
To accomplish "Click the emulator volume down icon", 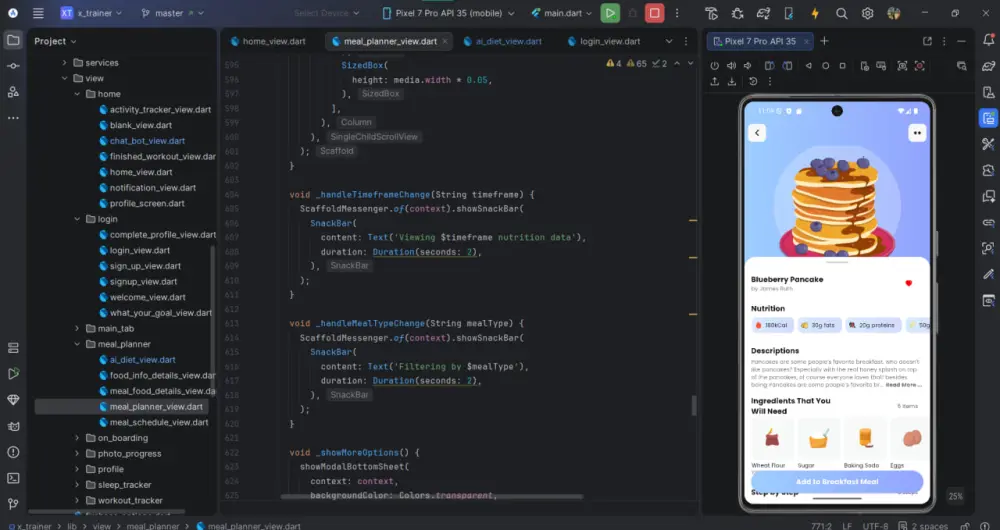I will (747, 66).
